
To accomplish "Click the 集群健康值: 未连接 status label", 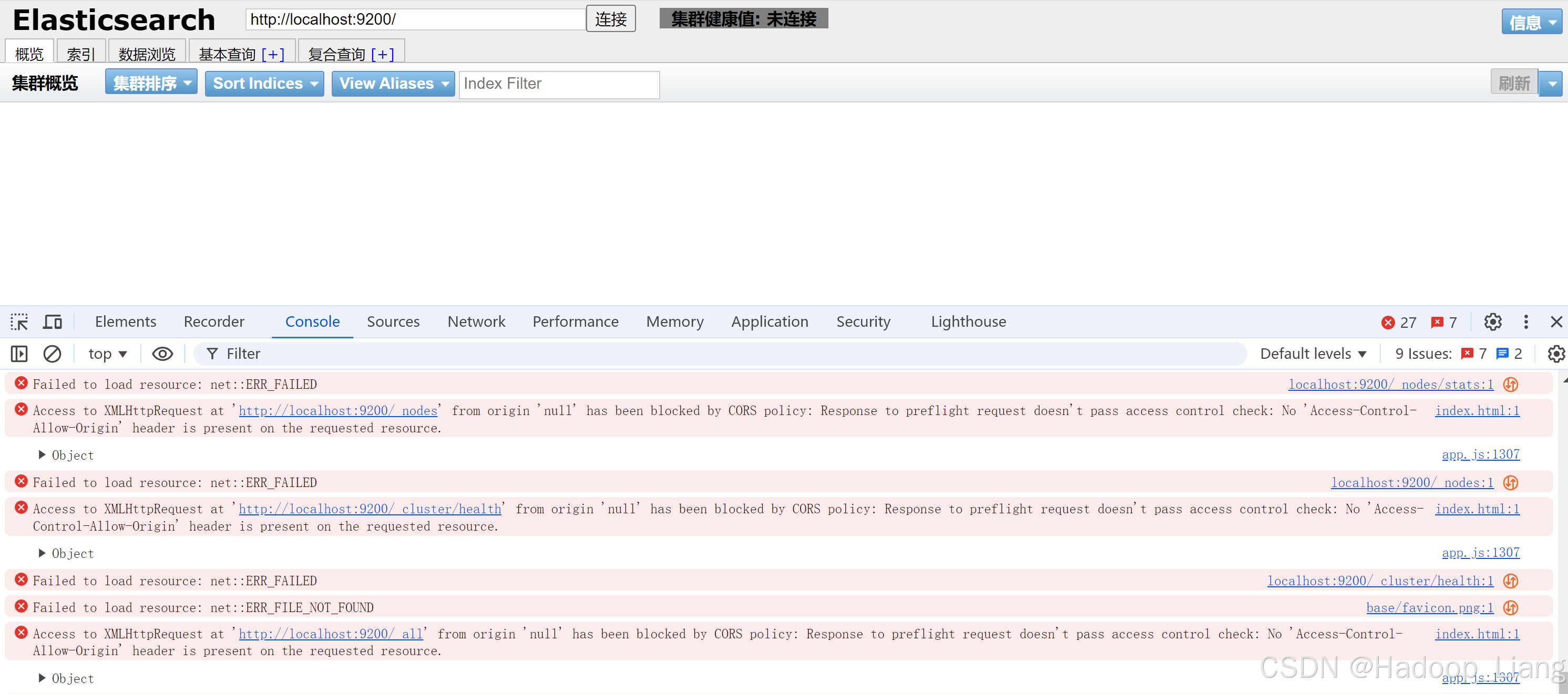I will (x=743, y=18).
